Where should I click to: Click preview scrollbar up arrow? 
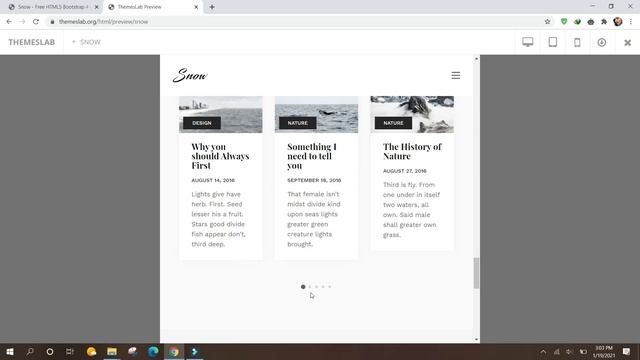pyautogui.click(x=476, y=59)
